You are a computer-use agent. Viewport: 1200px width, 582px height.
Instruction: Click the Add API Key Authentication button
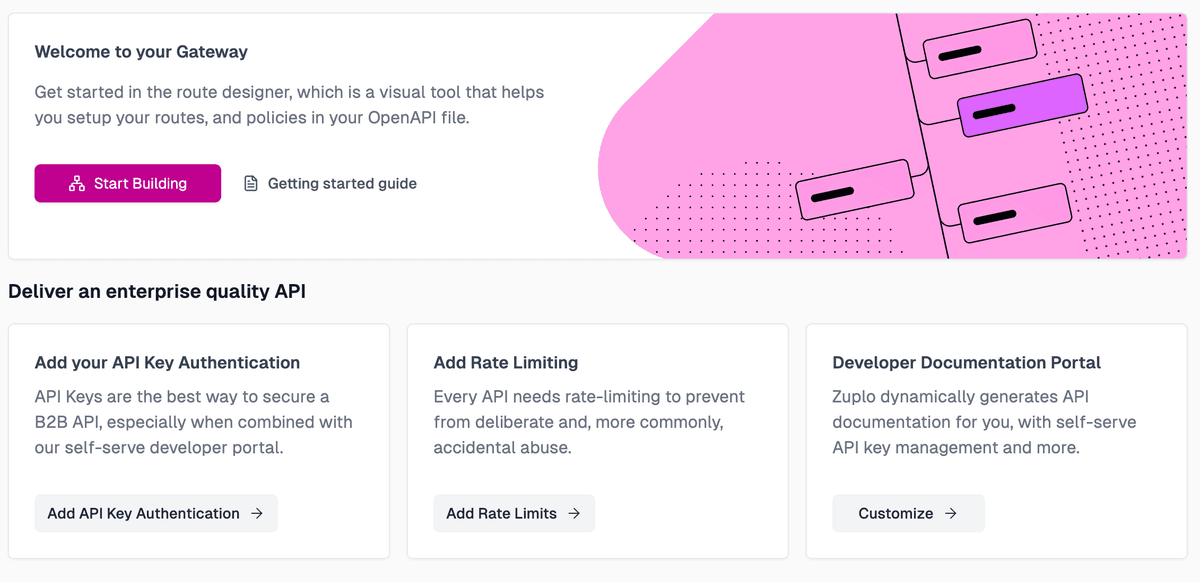coord(156,513)
